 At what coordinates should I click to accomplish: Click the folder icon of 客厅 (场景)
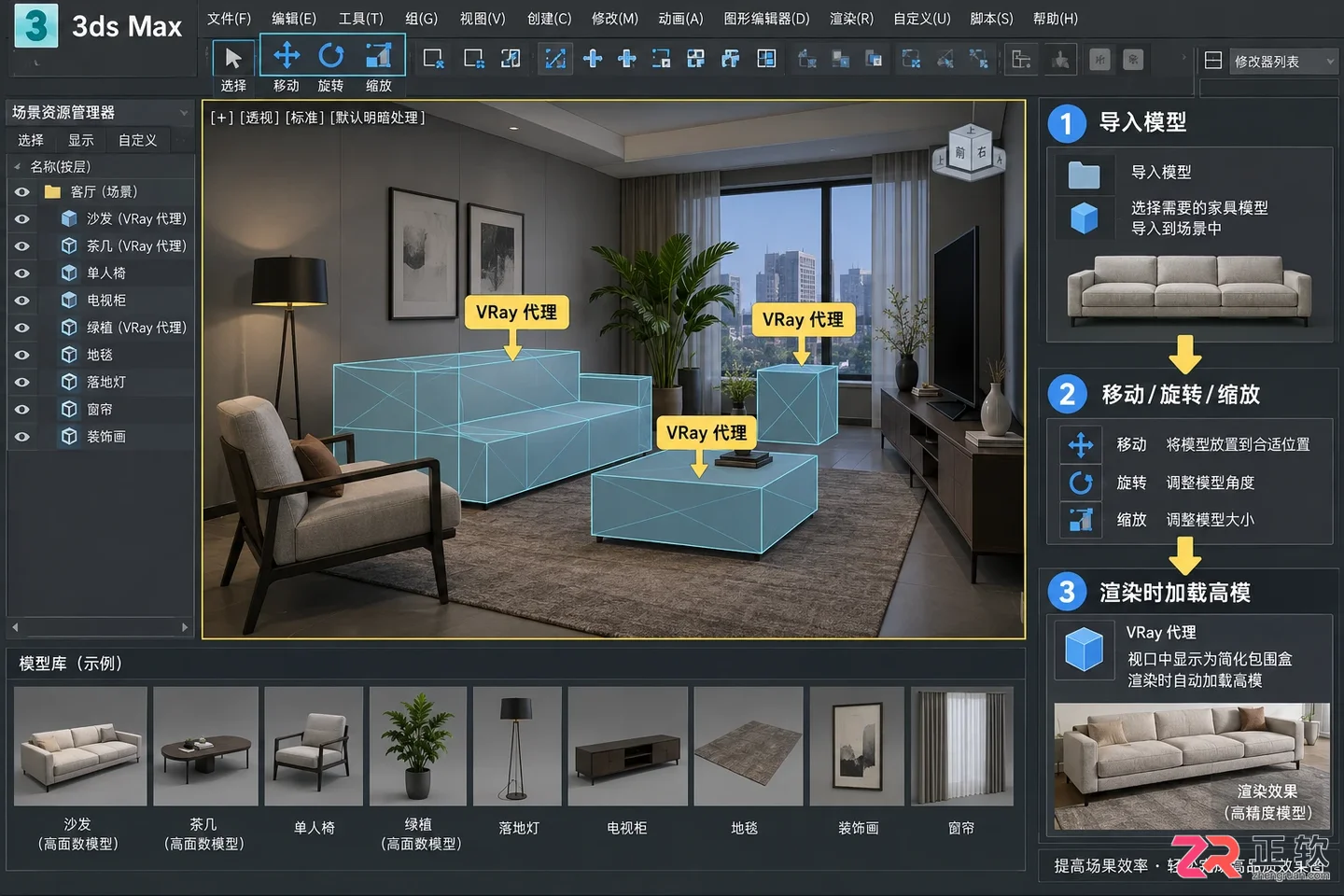[53, 191]
